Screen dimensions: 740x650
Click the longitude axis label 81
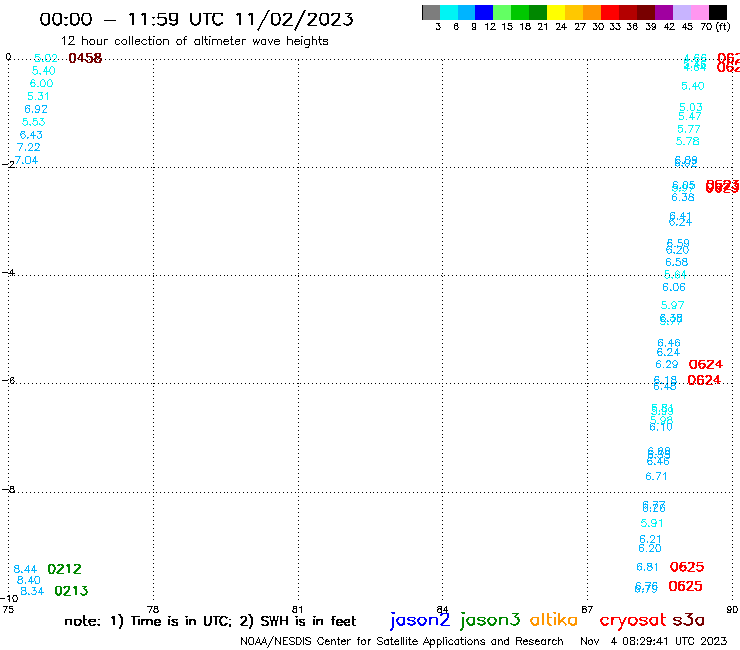tap(297, 609)
